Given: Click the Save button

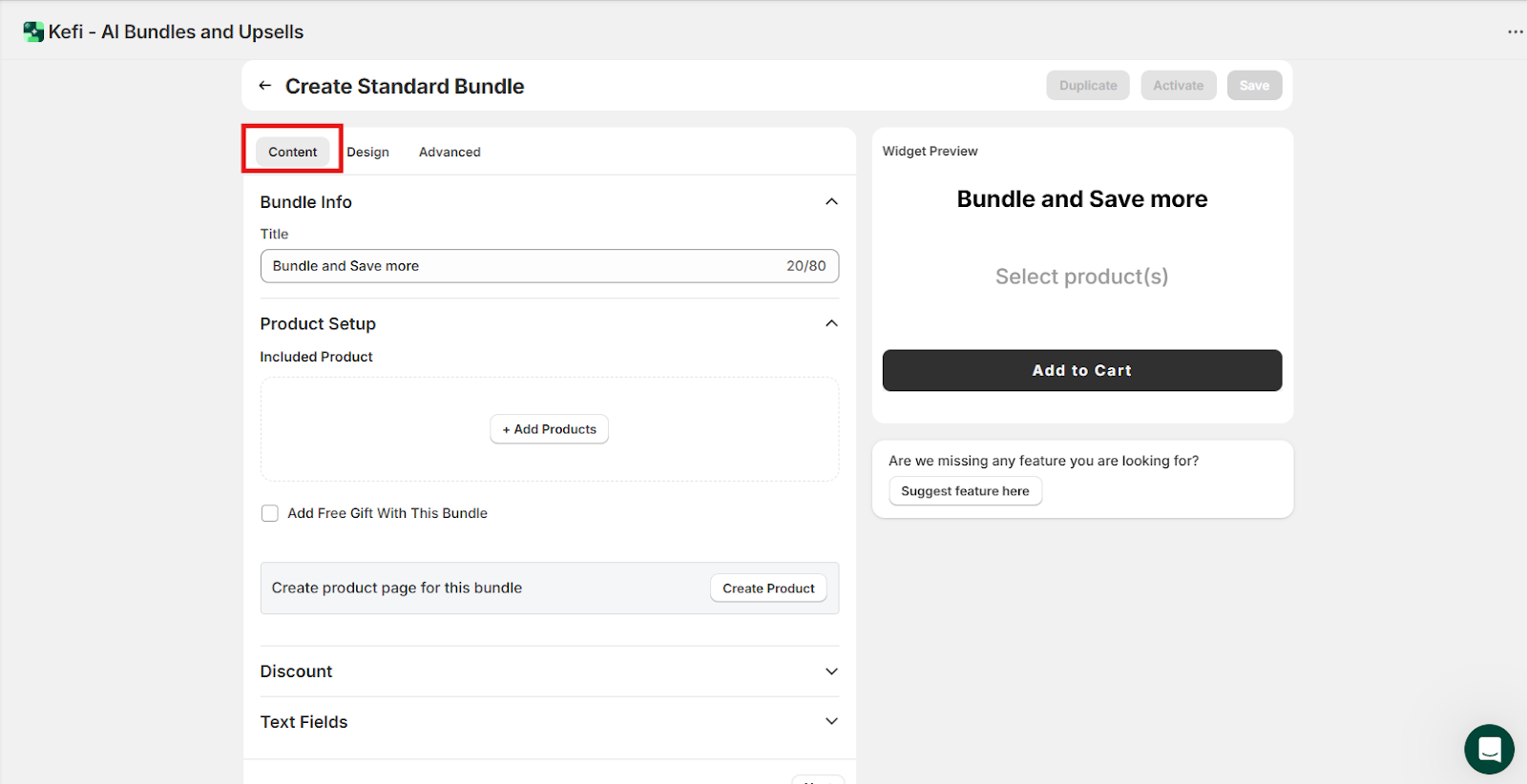Looking at the screenshot, I should click(1254, 86).
